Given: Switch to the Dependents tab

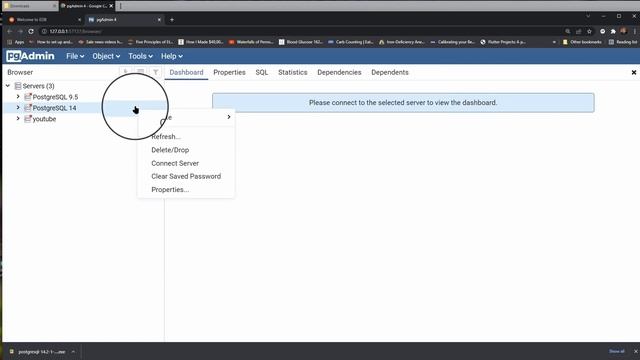Looking at the screenshot, I should [390, 72].
